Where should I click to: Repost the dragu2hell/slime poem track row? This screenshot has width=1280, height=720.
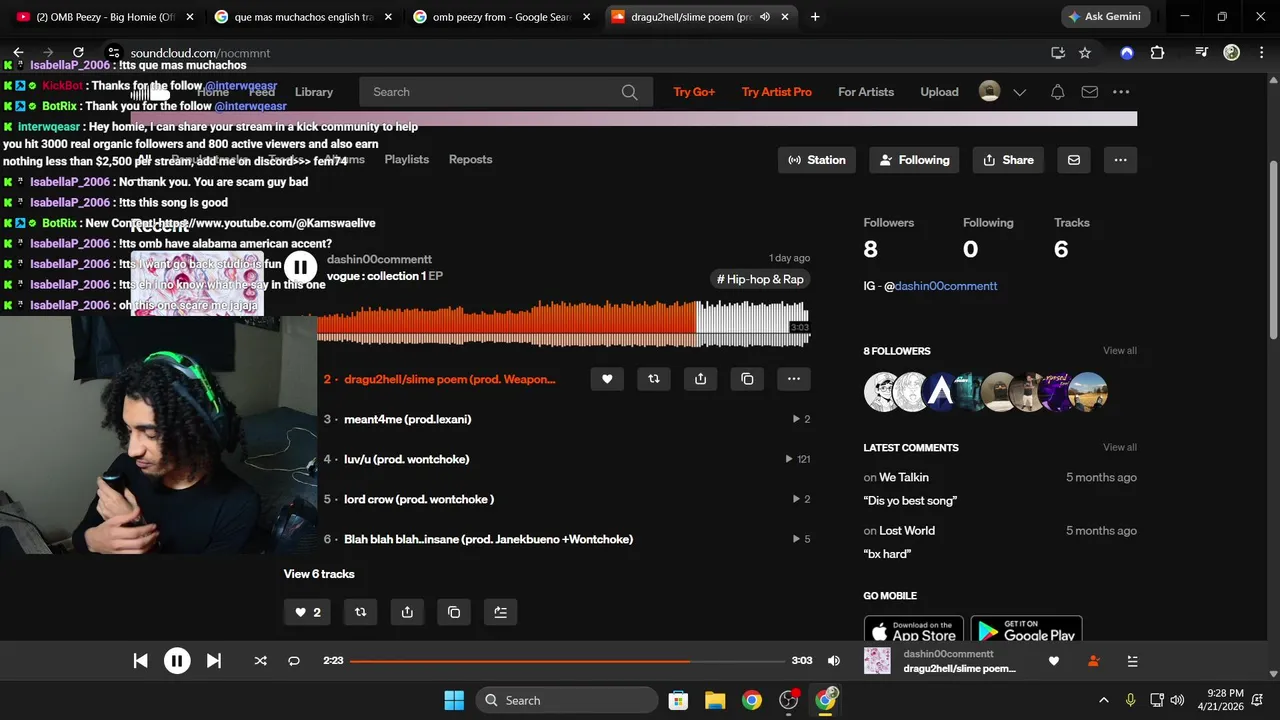point(654,379)
